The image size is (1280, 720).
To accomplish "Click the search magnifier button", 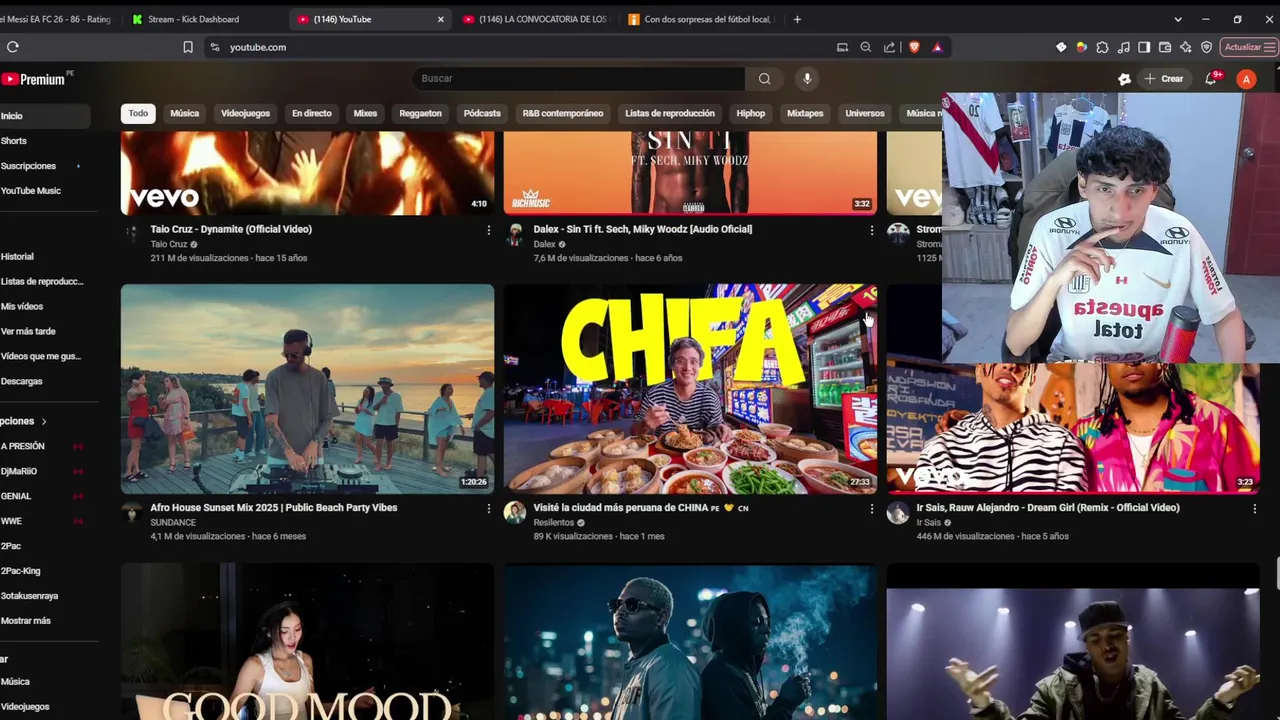I will point(764,78).
